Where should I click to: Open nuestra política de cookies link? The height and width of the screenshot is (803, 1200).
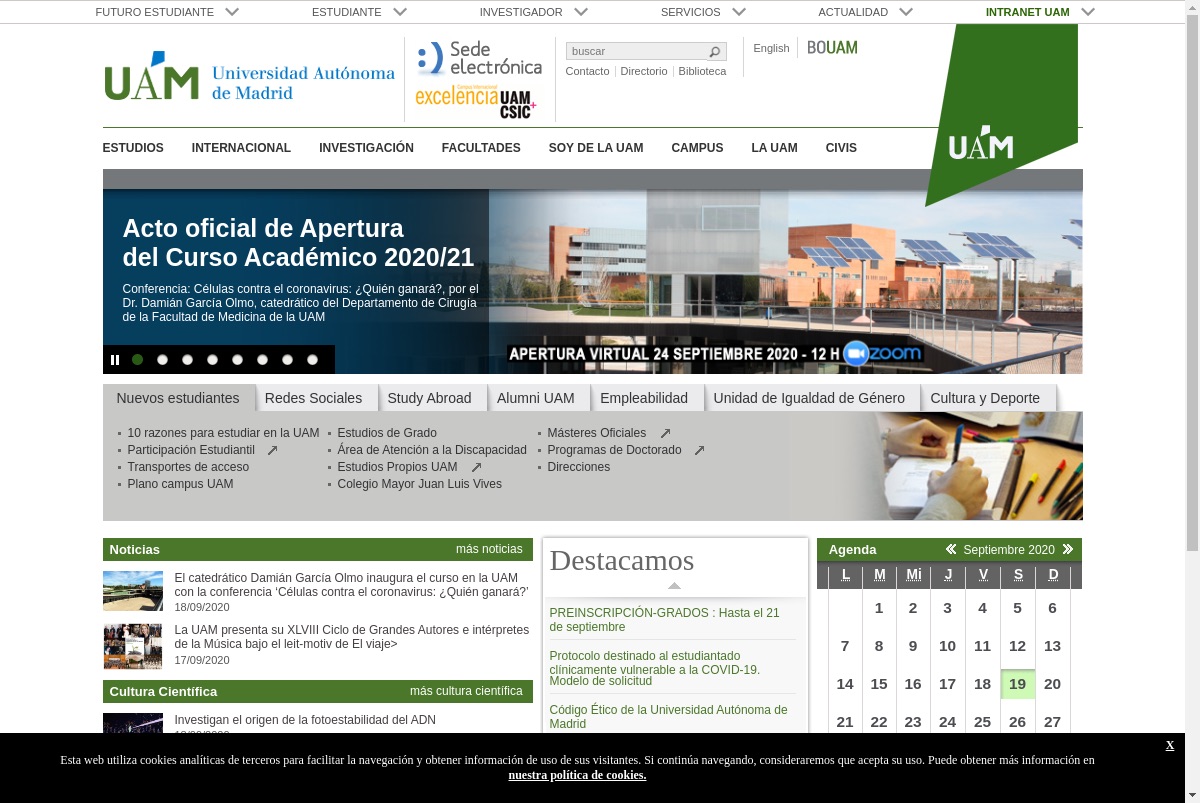tap(577, 775)
